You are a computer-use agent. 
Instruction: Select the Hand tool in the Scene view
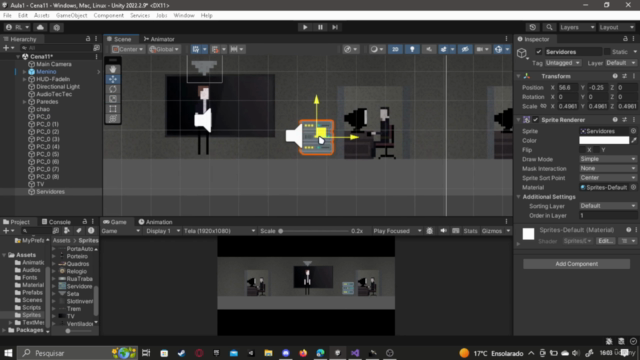tap(113, 69)
